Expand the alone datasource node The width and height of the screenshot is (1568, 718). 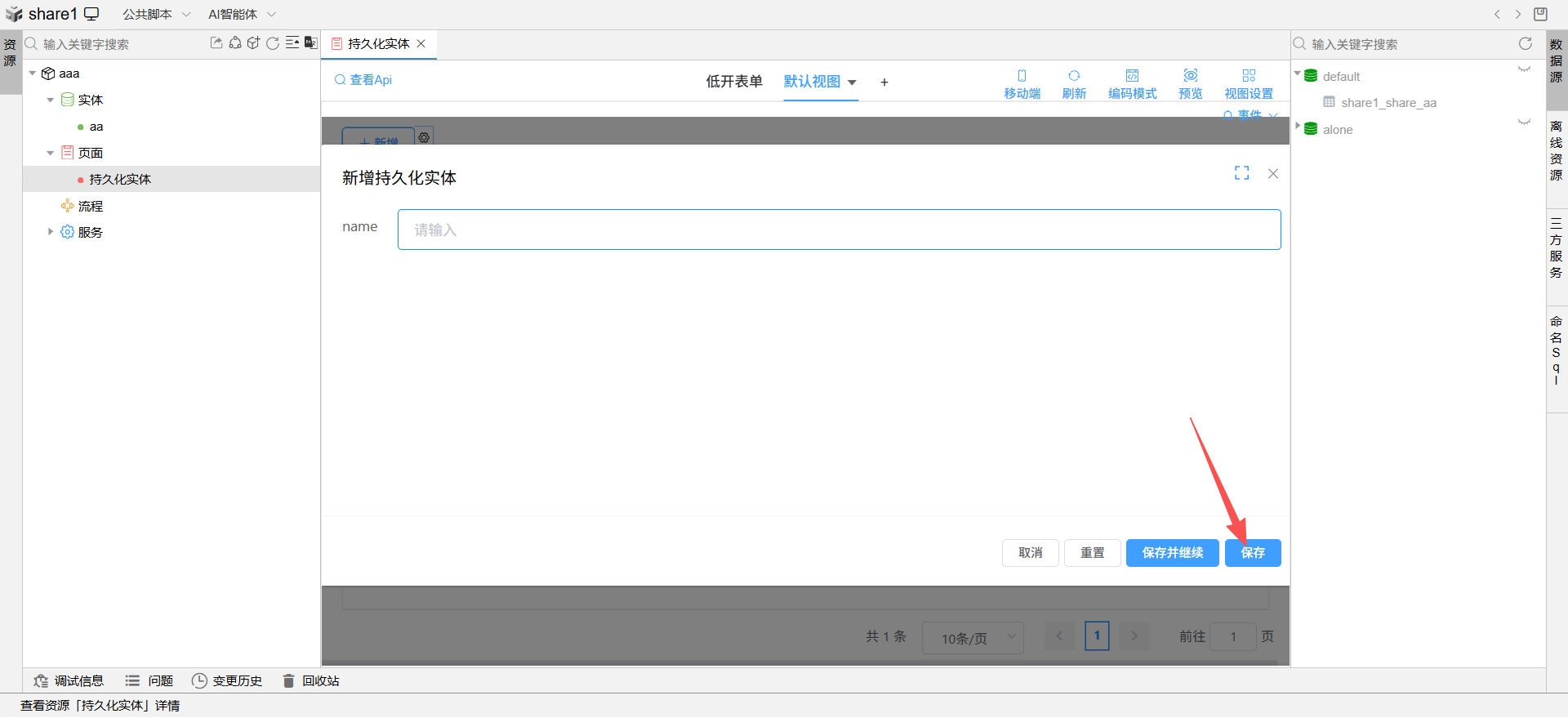click(x=1298, y=126)
